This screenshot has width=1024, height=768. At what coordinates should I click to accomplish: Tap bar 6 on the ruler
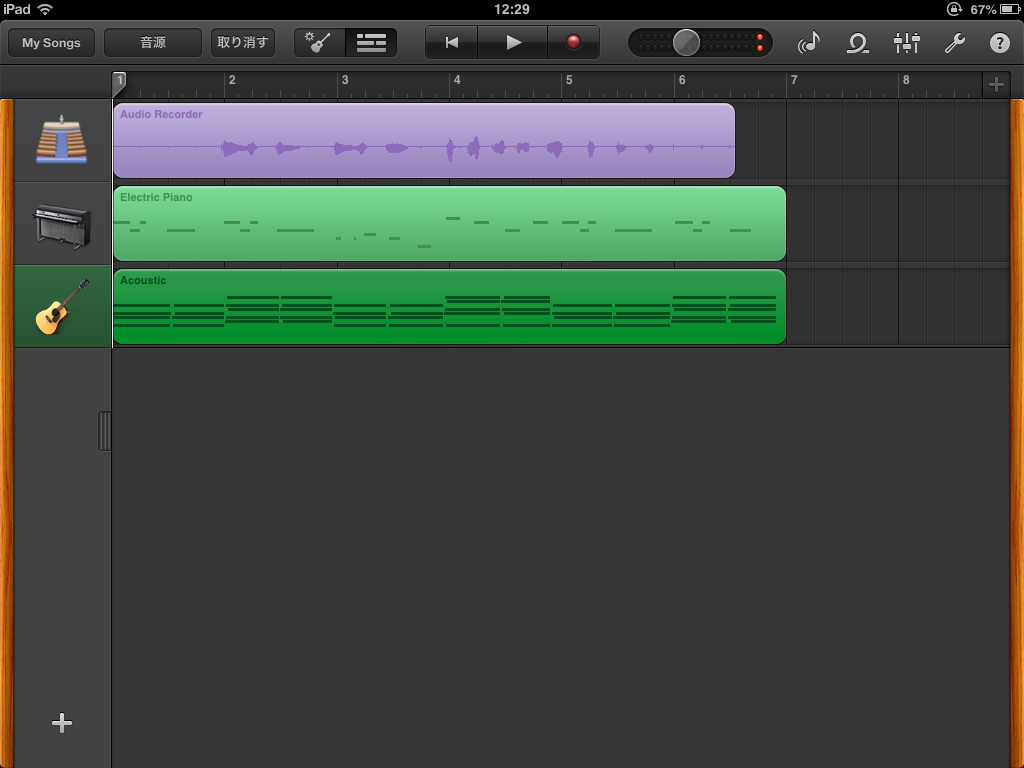click(x=682, y=80)
